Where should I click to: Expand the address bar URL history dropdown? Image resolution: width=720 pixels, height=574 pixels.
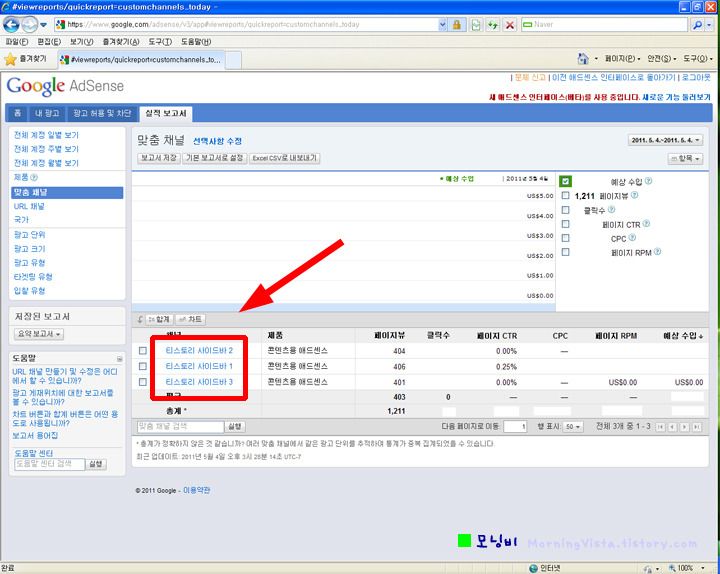pyautogui.click(x=442, y=24)
